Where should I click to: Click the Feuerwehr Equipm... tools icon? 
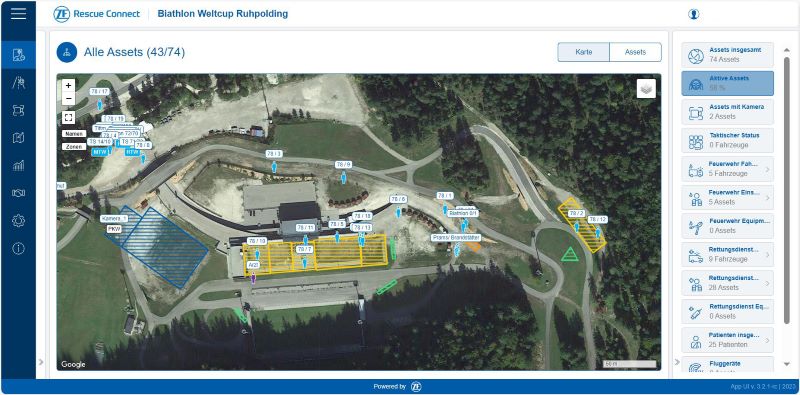[x=696, y=226]
